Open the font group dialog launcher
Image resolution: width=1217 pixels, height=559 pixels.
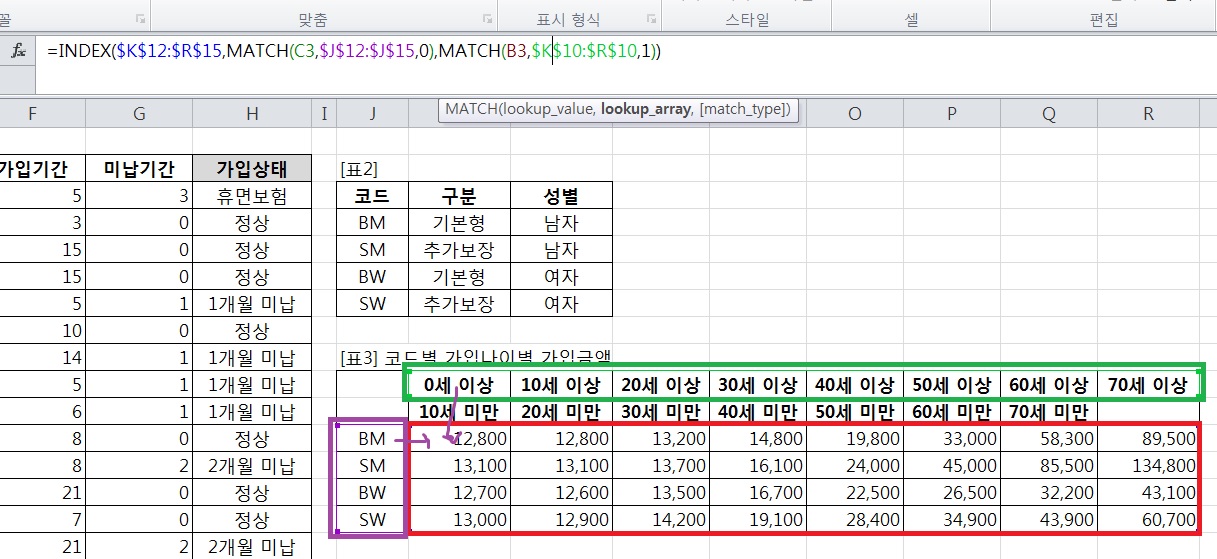pos(139,19)
